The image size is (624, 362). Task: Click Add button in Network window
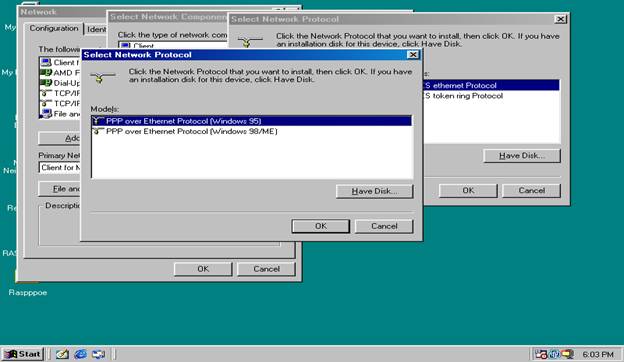[x=59, y=138]
